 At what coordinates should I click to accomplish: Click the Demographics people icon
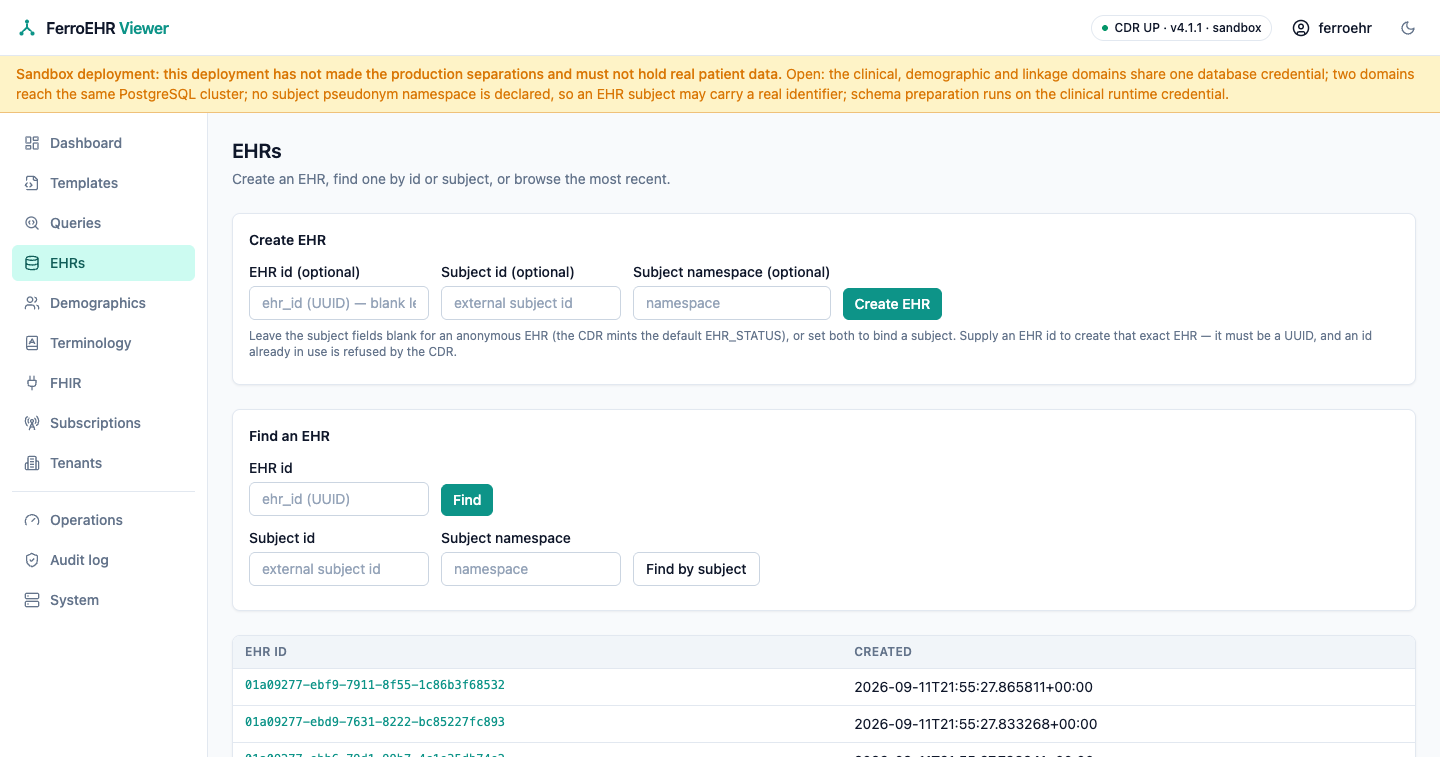32,303
